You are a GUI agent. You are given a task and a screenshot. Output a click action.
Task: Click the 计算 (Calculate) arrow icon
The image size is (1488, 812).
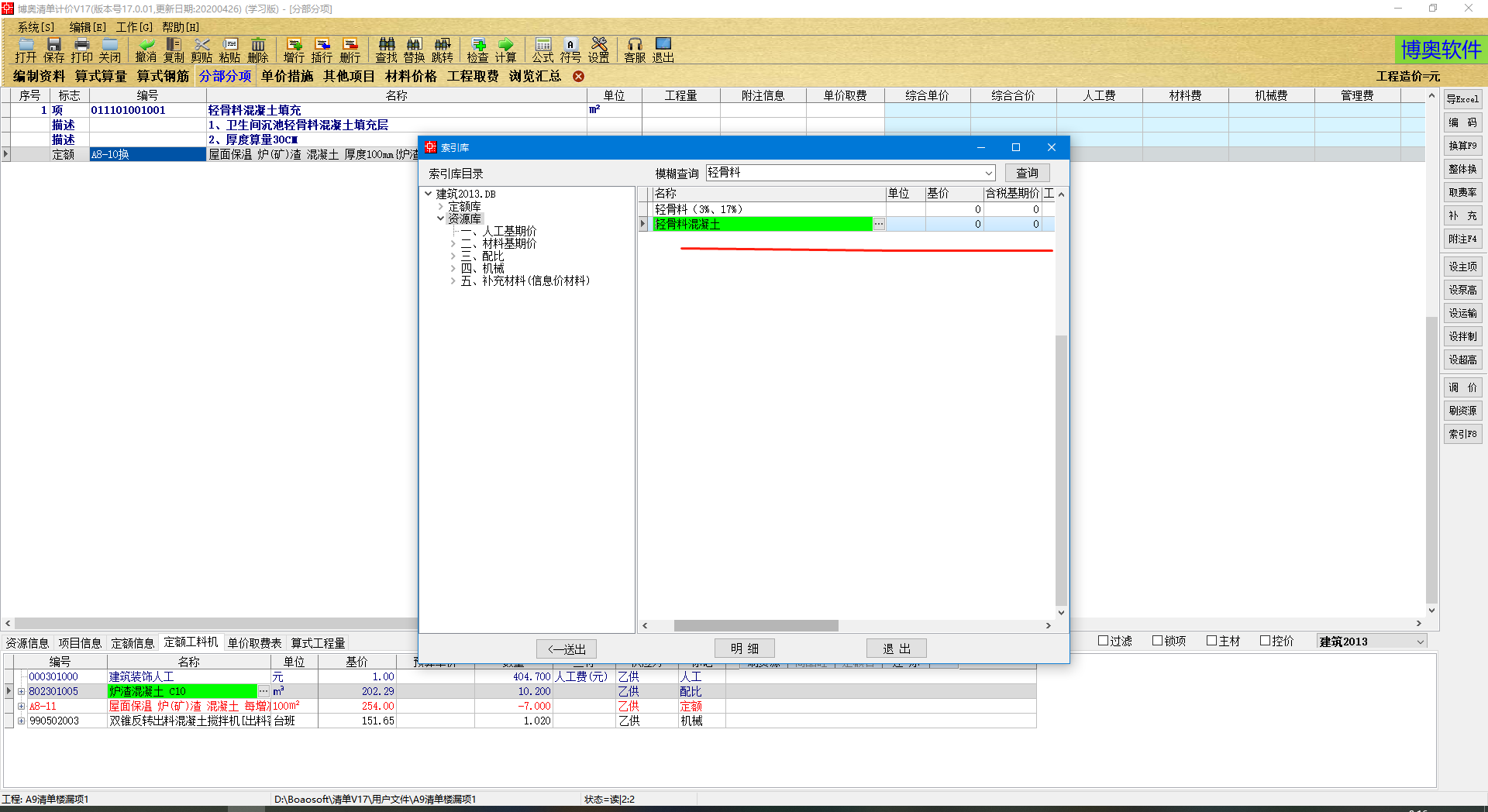[505, 50]
